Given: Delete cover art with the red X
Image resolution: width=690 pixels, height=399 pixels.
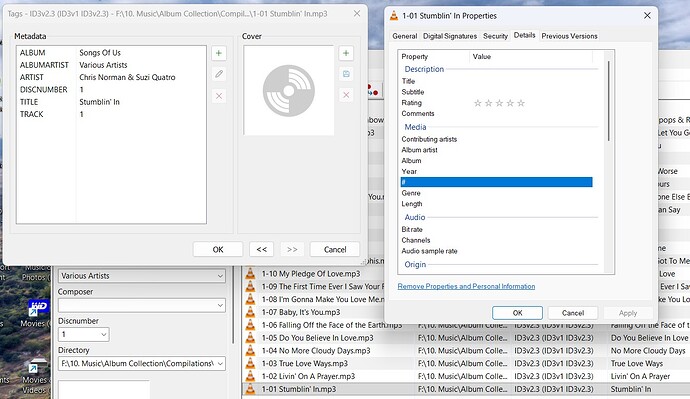Looking at the screenshot, I should pyautogui.click(x=346, y=95).
